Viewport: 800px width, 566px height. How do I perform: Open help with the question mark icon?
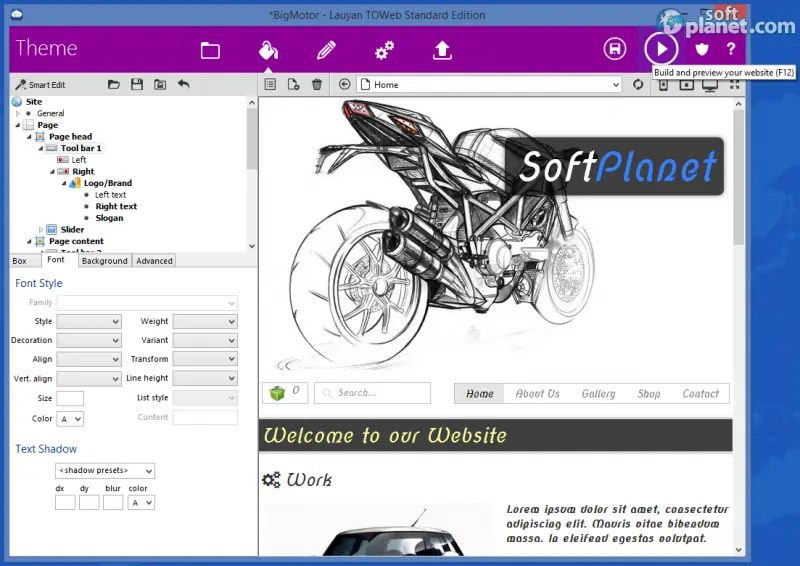click(731, 48)
